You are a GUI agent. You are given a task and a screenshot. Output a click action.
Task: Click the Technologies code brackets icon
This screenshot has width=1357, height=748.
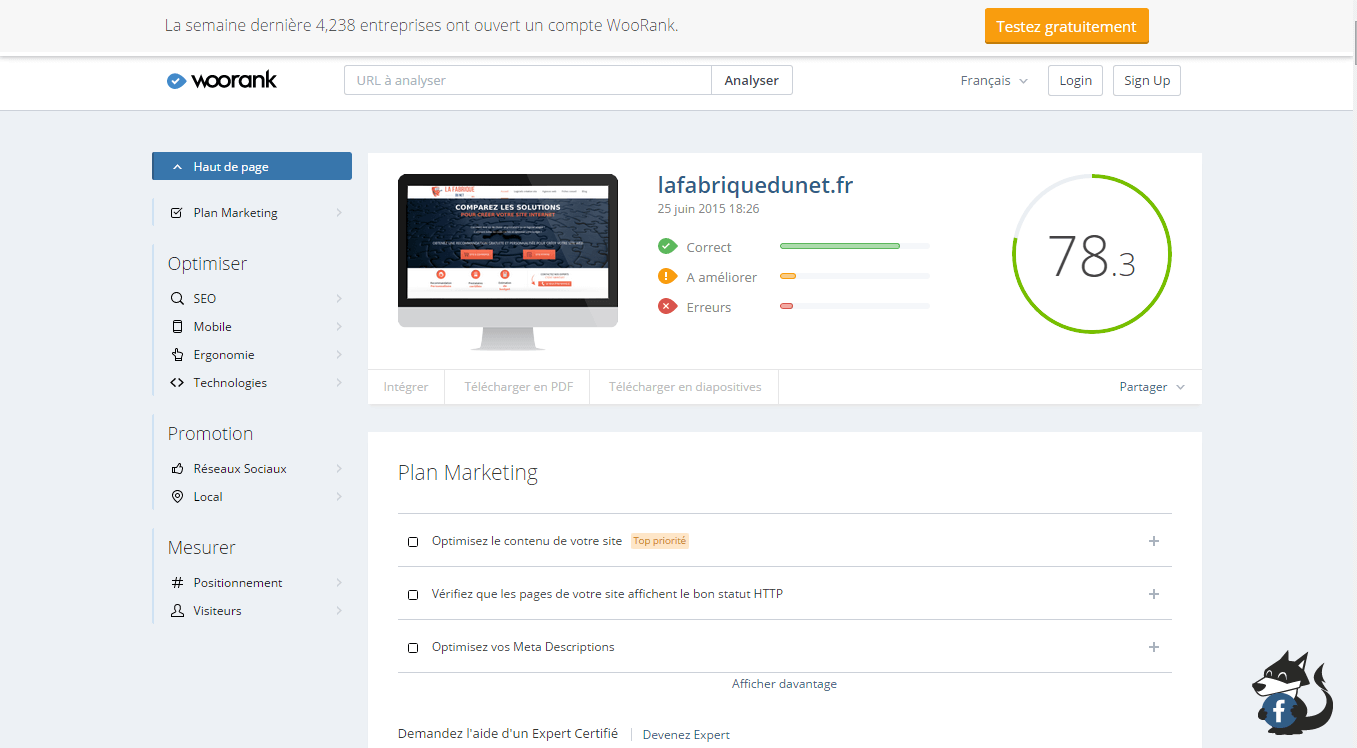[177, 383]
